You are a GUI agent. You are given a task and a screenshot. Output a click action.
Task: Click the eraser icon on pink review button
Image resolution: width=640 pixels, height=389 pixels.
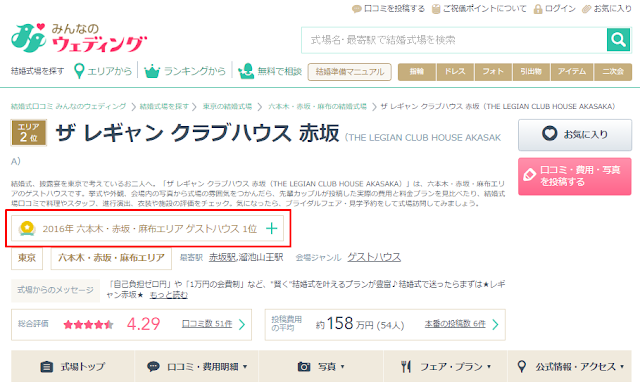click(x=529, y=175)
